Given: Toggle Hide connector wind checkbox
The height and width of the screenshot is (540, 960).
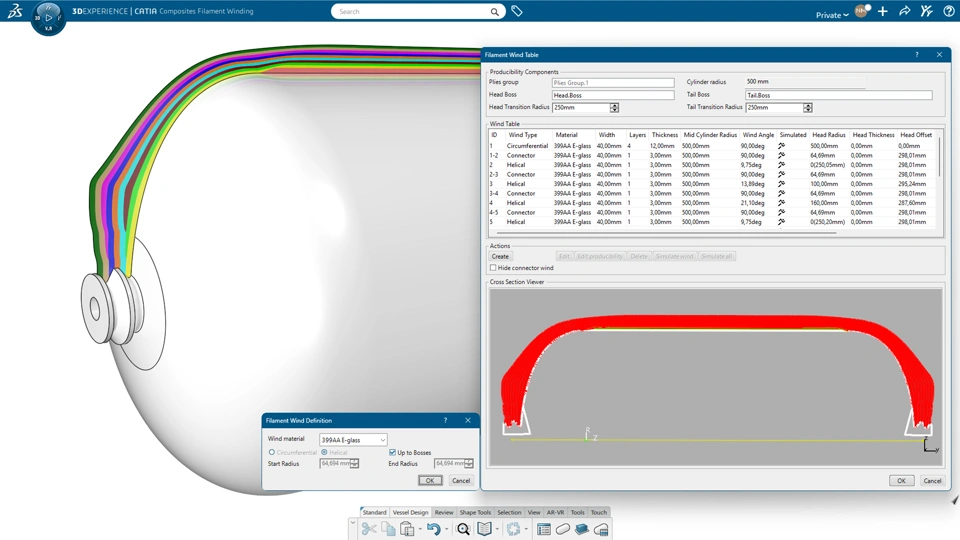Looking at the screenshot, I should tap(493, 268).
